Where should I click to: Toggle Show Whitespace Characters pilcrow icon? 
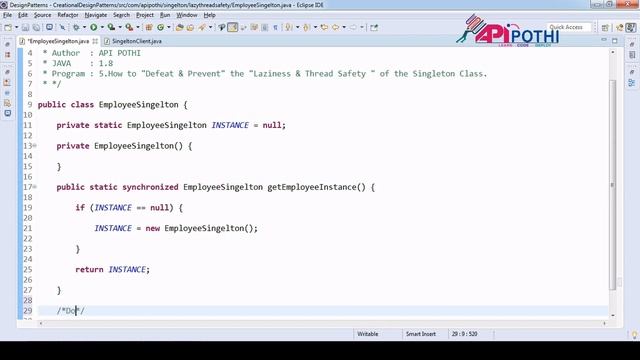click(x=276, y=27)
